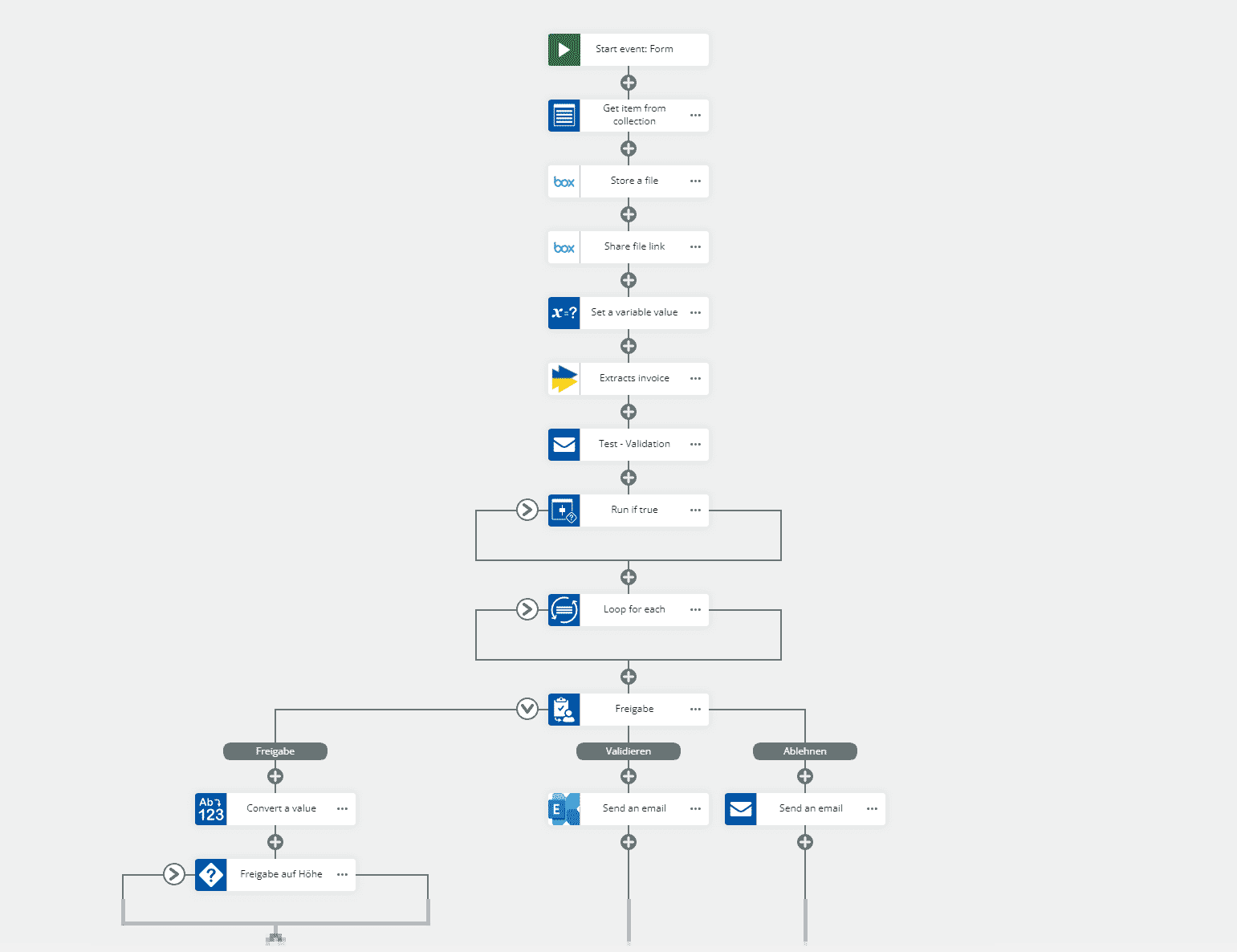1237x952 pixels.
Task: Open options menu for Run if true
Action: 695,511
